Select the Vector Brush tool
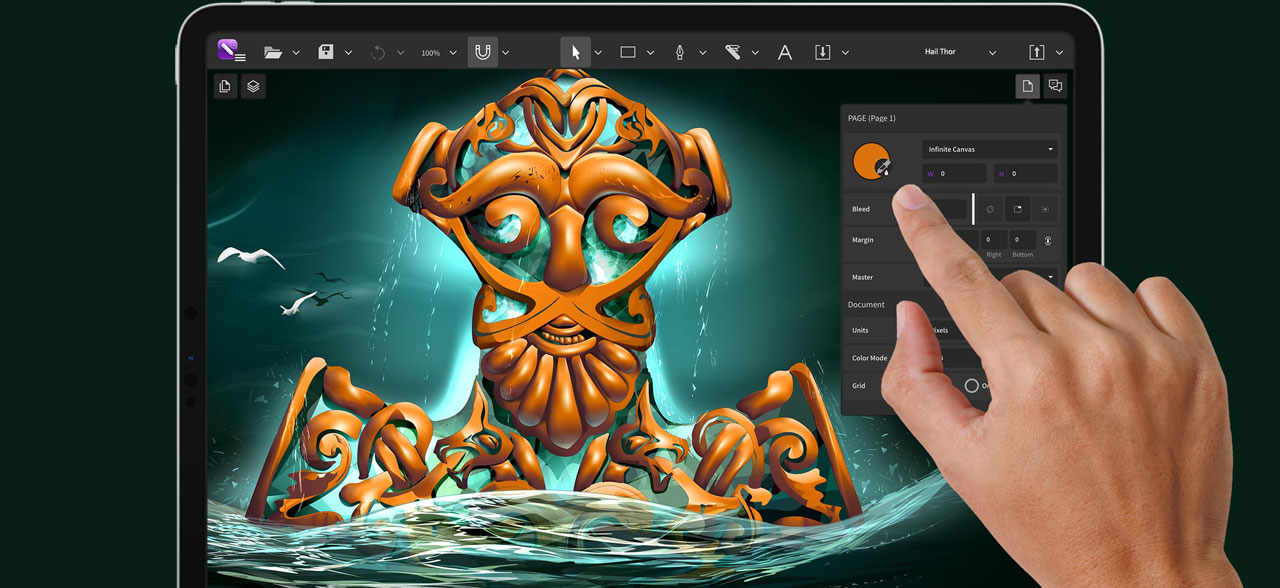 [733, 51]
